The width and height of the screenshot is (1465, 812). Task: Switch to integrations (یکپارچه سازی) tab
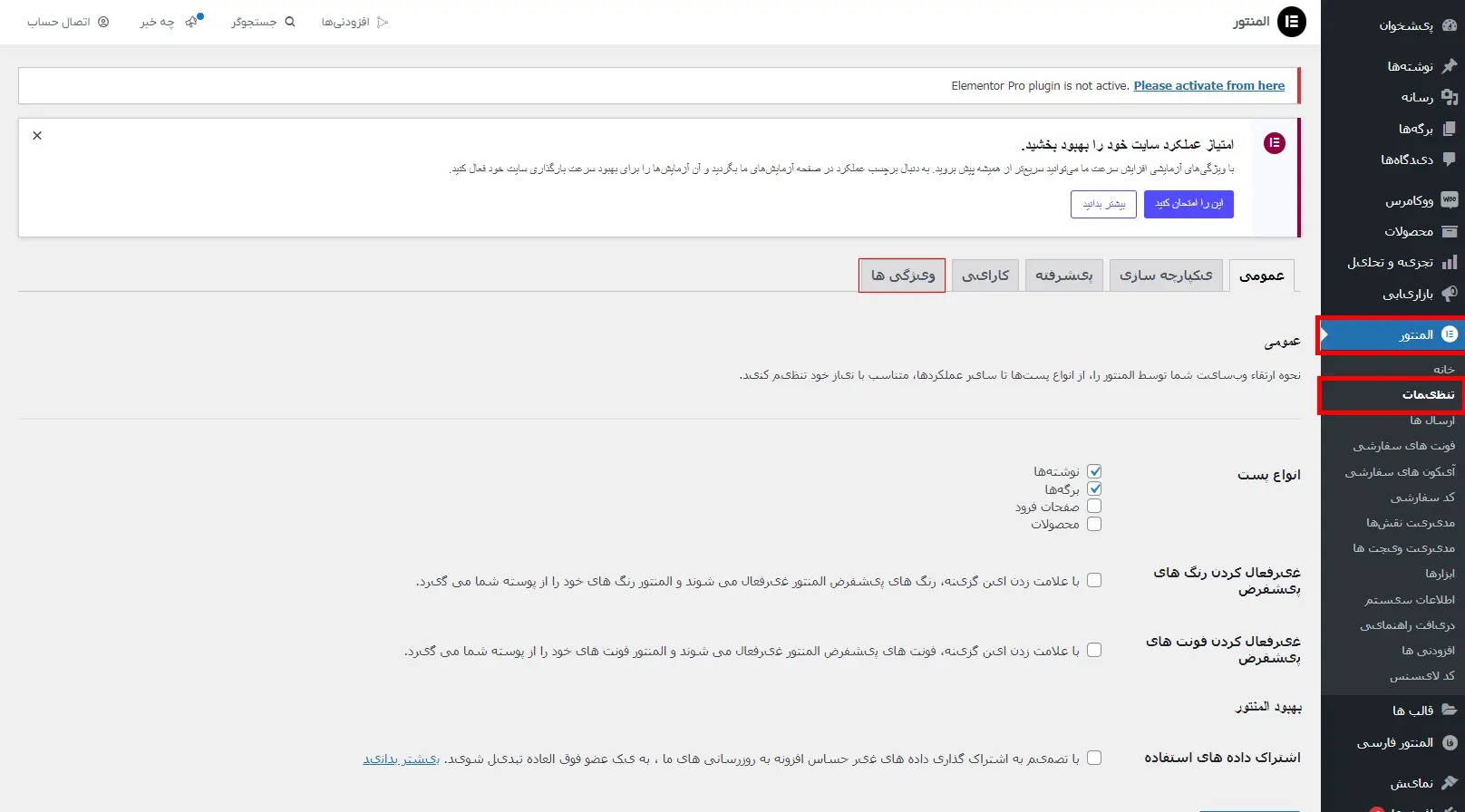point(1166,275)
